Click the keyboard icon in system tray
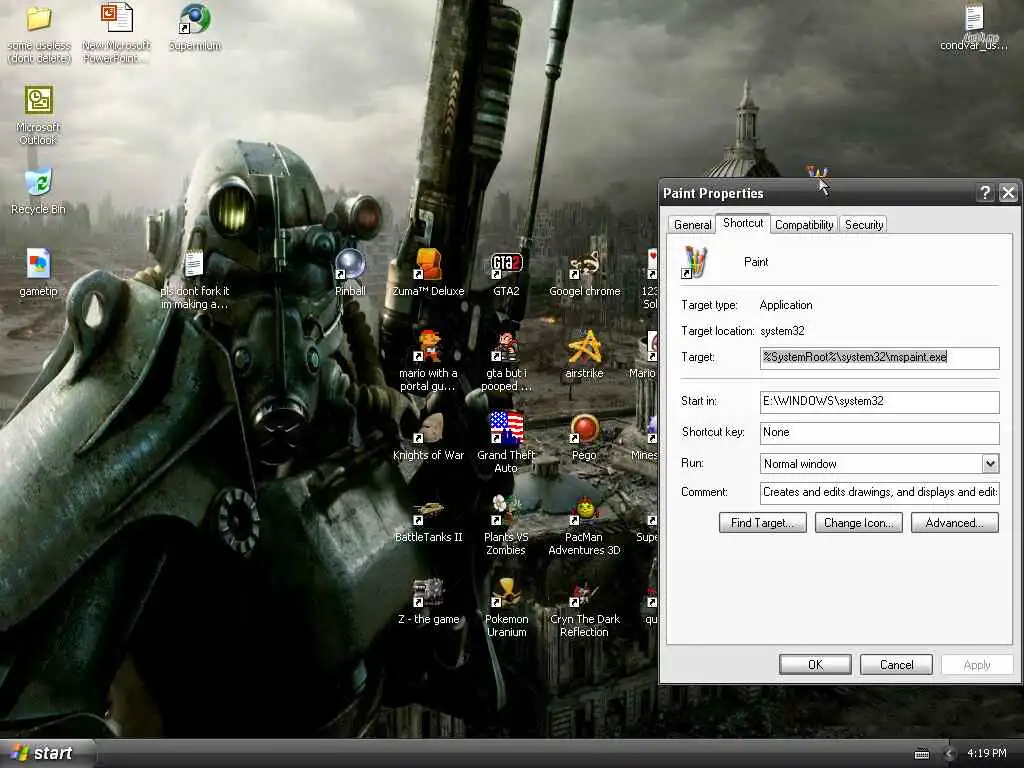Viewport: 1024px width, 768px height. pyautogui.click(x=922, y=754)
